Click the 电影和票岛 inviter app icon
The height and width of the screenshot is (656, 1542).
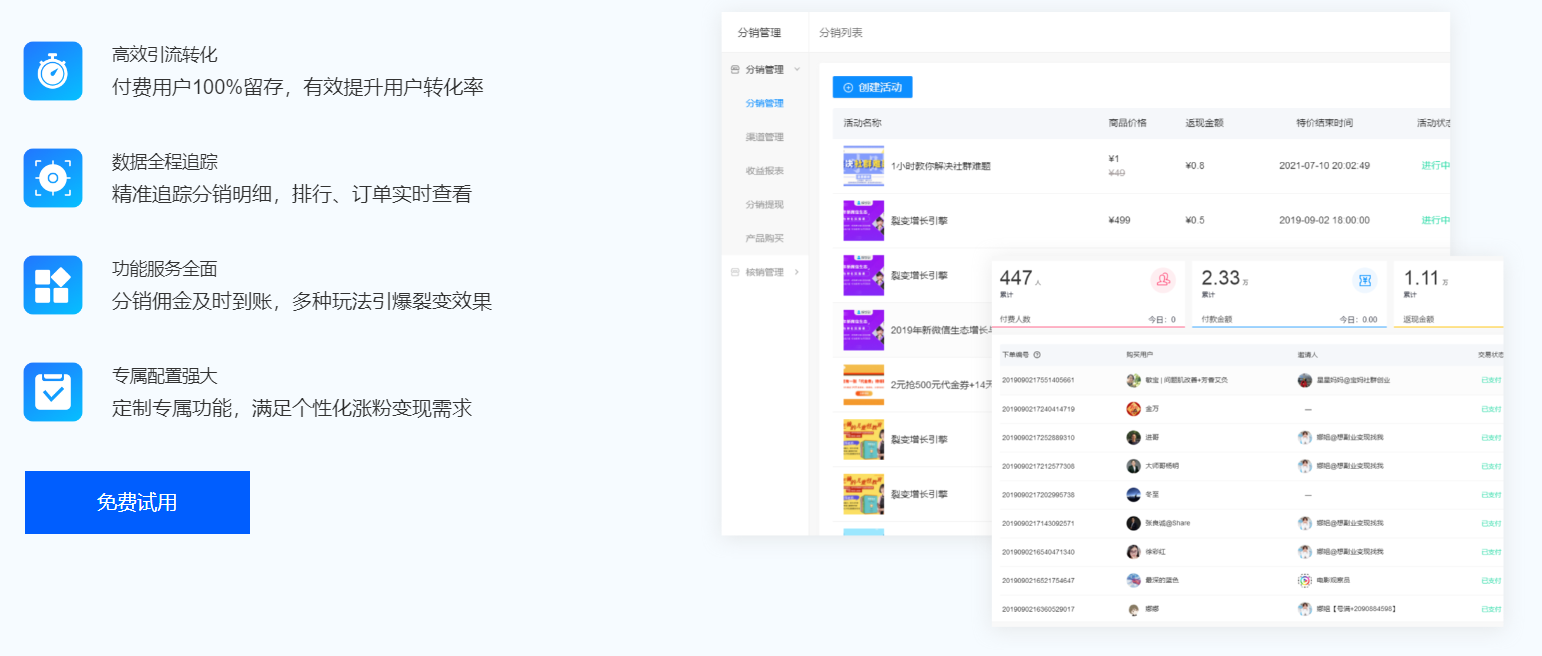[x=1305, y=578]
